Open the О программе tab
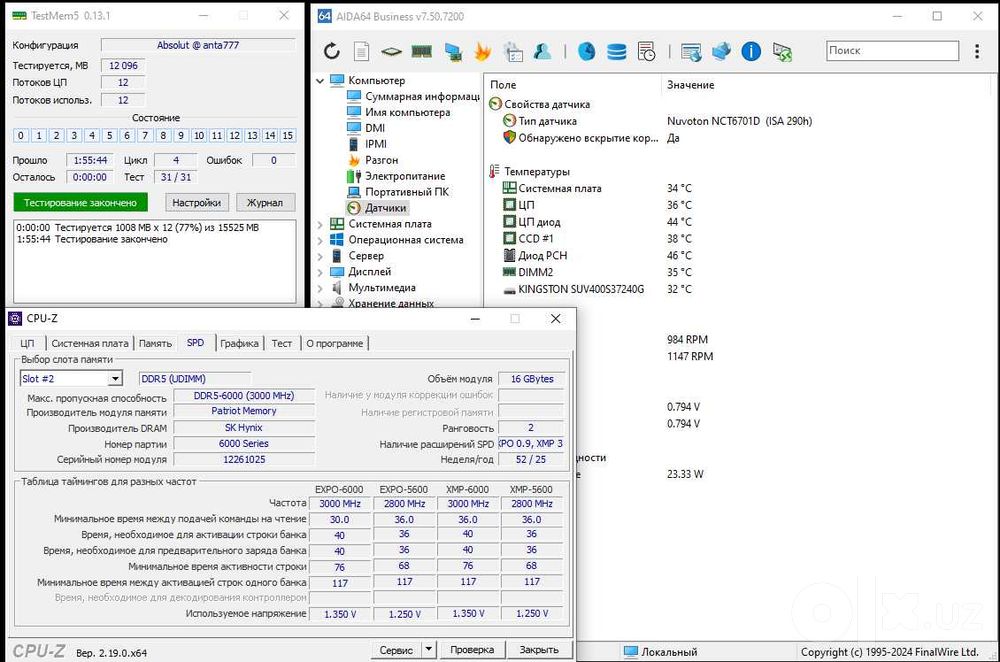 pos(335,343)
